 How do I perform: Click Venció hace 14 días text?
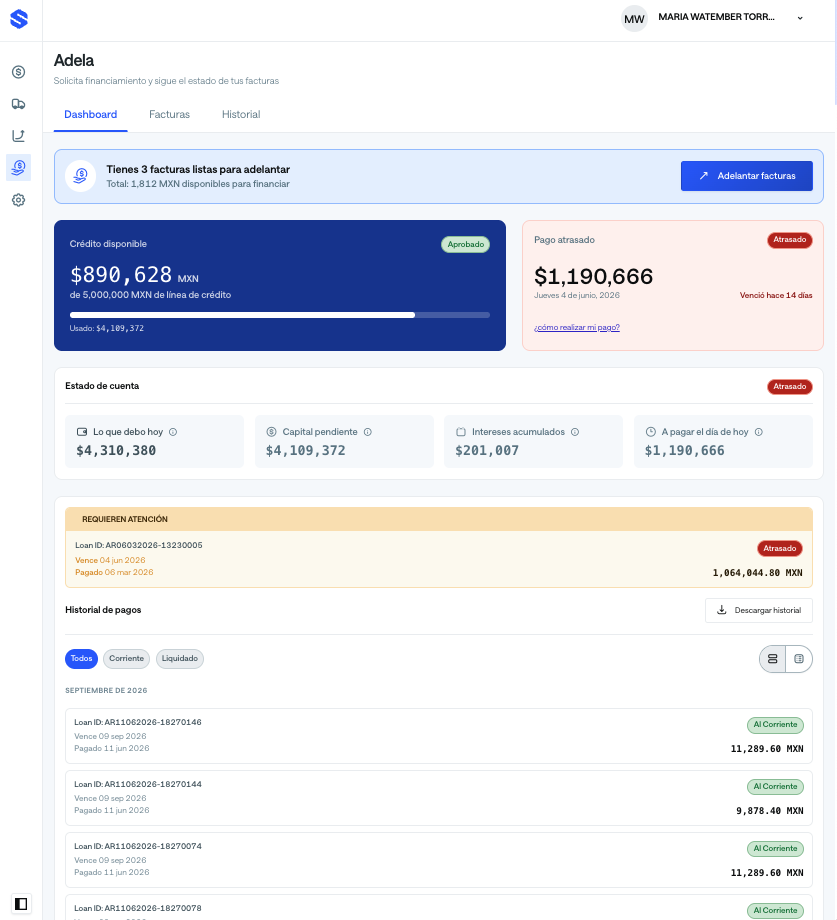775,296
